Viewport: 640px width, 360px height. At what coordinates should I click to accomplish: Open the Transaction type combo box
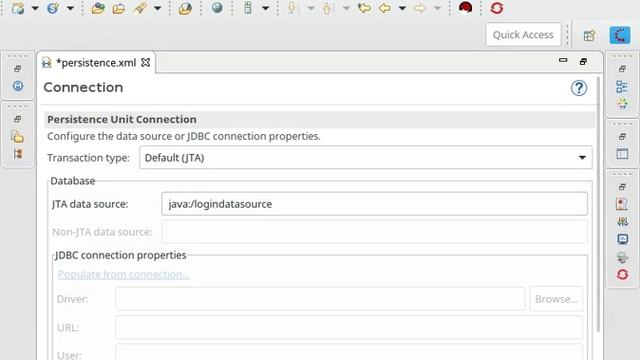(x=366, y=158)
